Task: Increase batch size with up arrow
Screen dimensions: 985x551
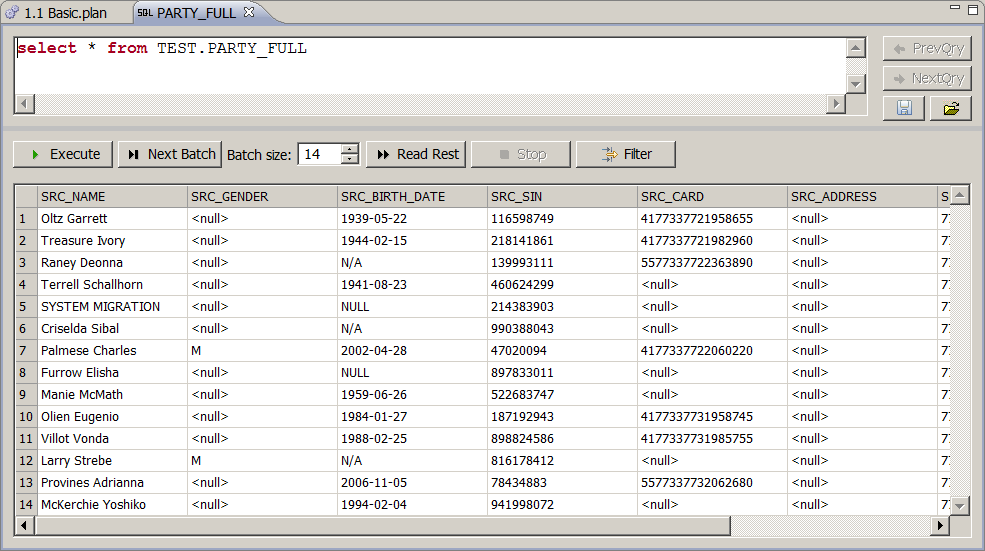Action: point(349,149)
